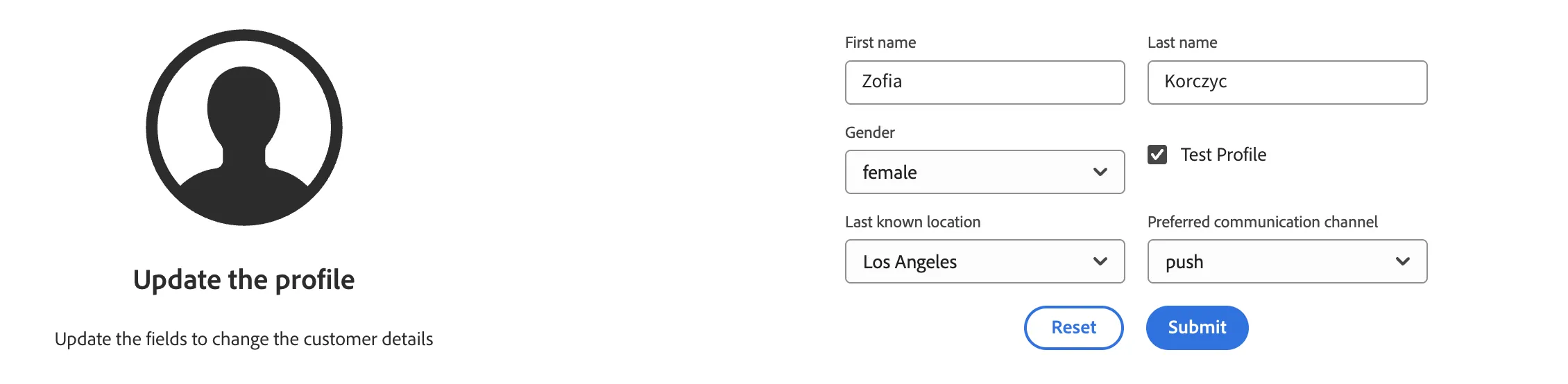1568x384 pixels.
Task: Toggle the Test Profile checkbox
Action: click(1157, 155)
